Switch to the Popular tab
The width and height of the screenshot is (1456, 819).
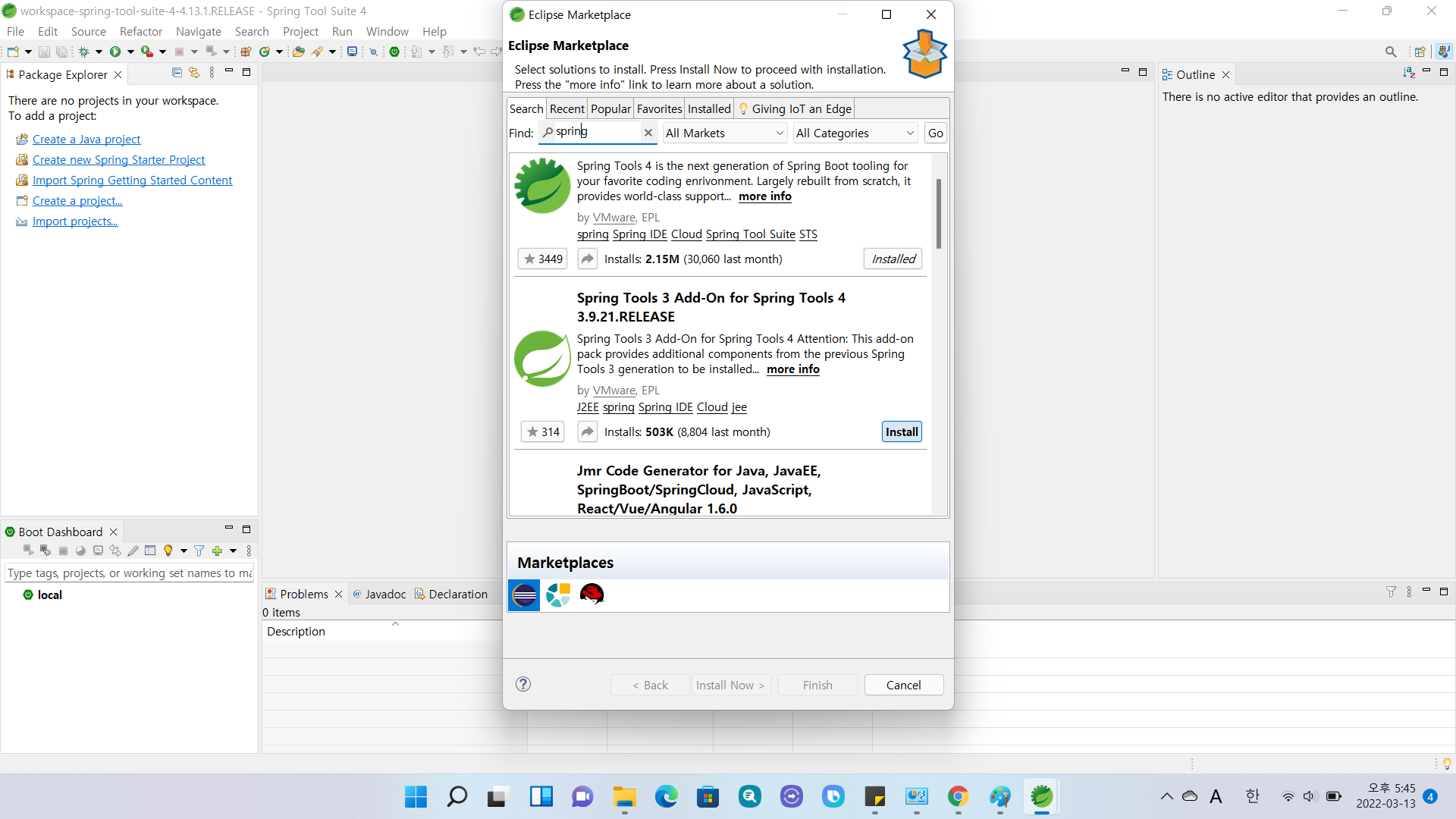610,109
